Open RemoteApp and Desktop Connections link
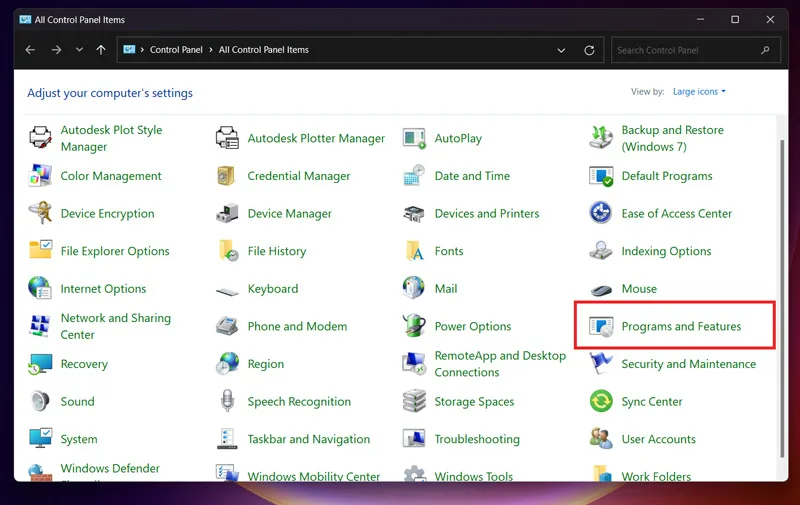 [x=500, y=364]
